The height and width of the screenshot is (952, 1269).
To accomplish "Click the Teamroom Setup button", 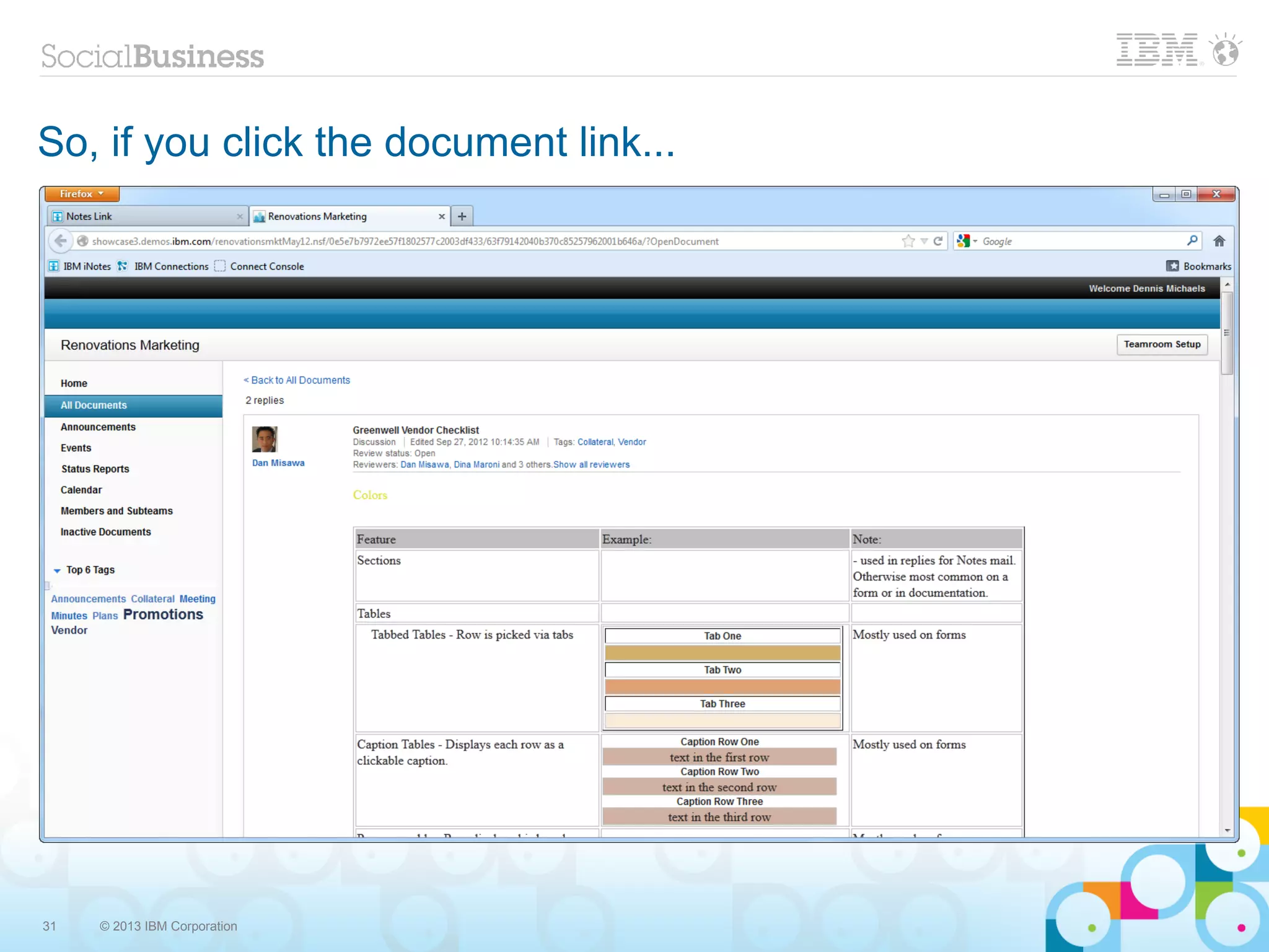I will click(x=1162, y=344).
